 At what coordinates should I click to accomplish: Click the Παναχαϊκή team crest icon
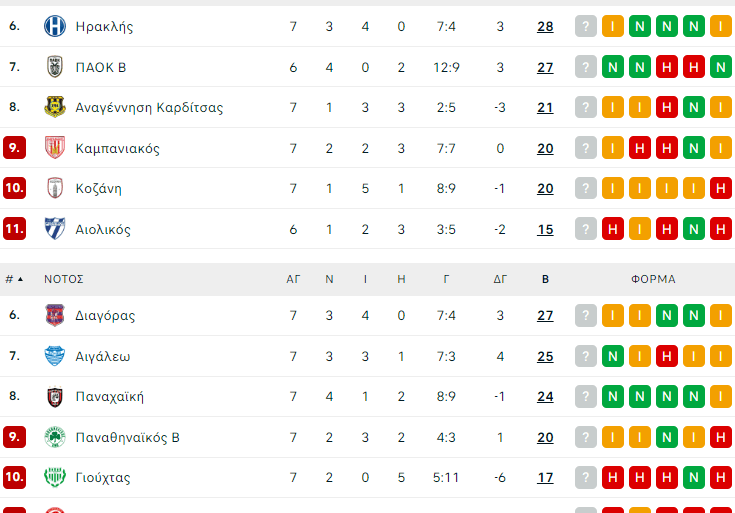54,397
